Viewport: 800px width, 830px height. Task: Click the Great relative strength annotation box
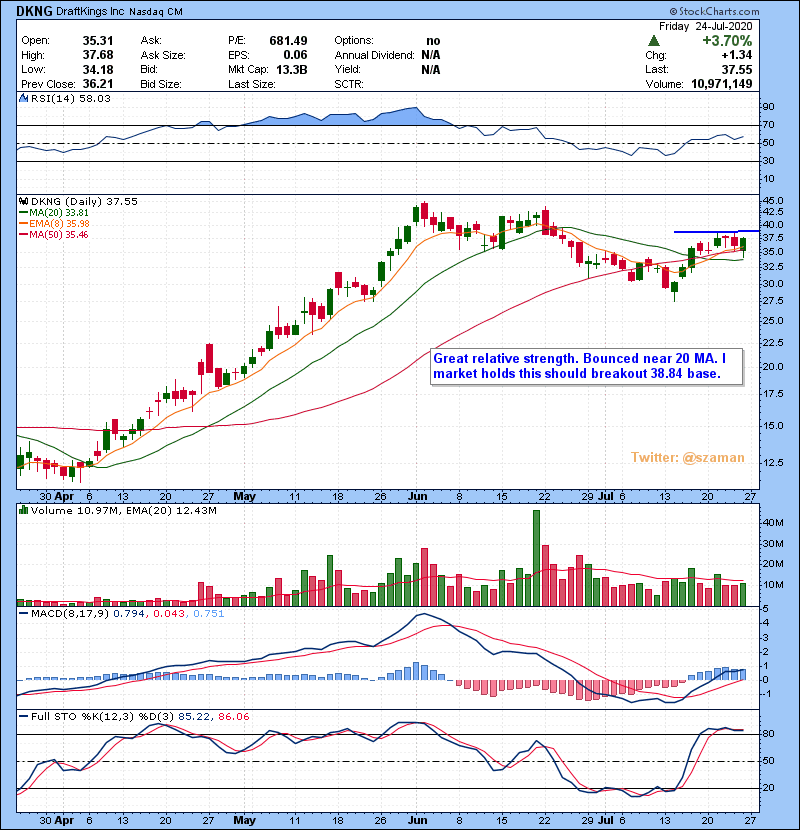point(587,366)
